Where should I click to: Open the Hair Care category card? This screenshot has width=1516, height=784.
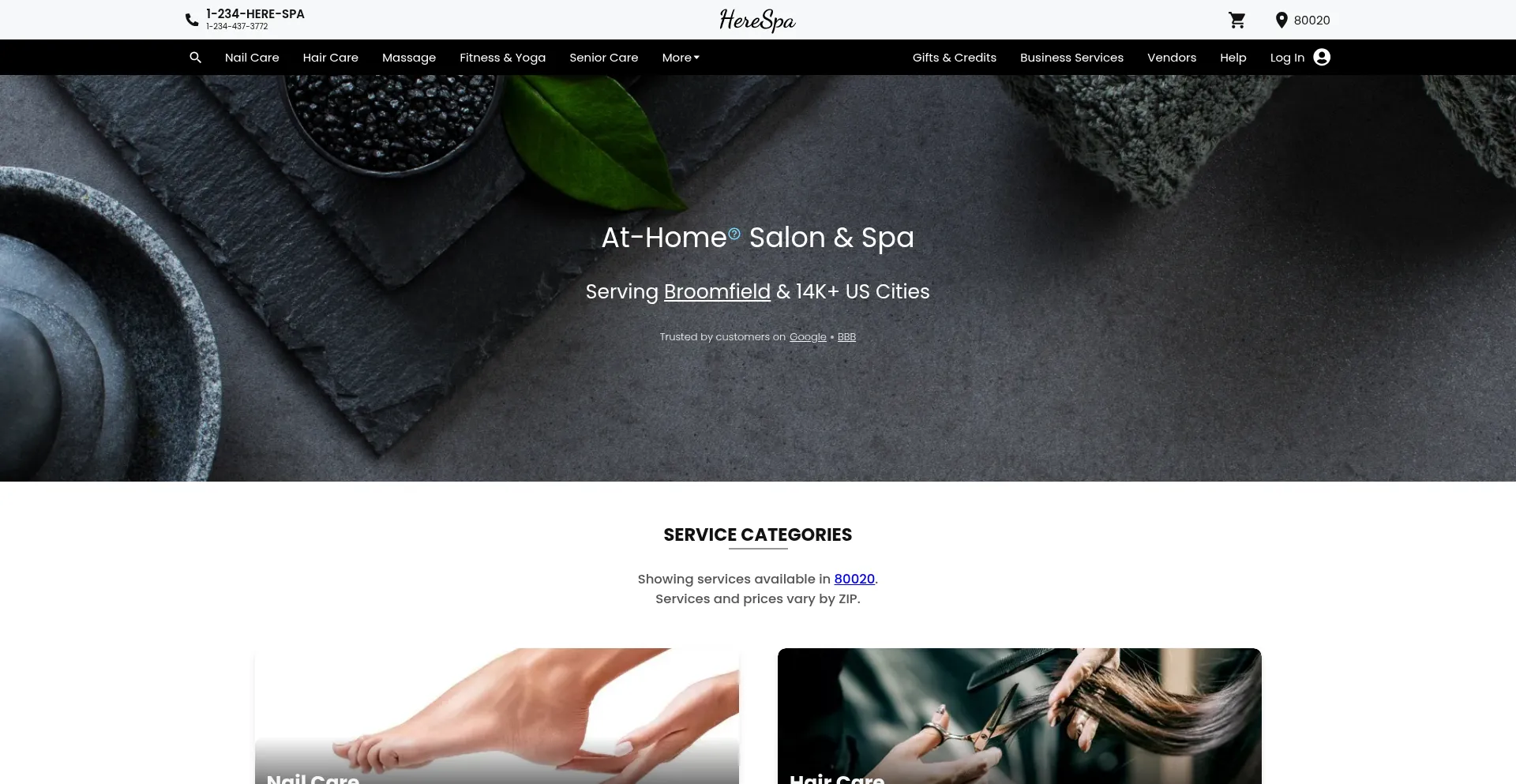point(1019,716)
